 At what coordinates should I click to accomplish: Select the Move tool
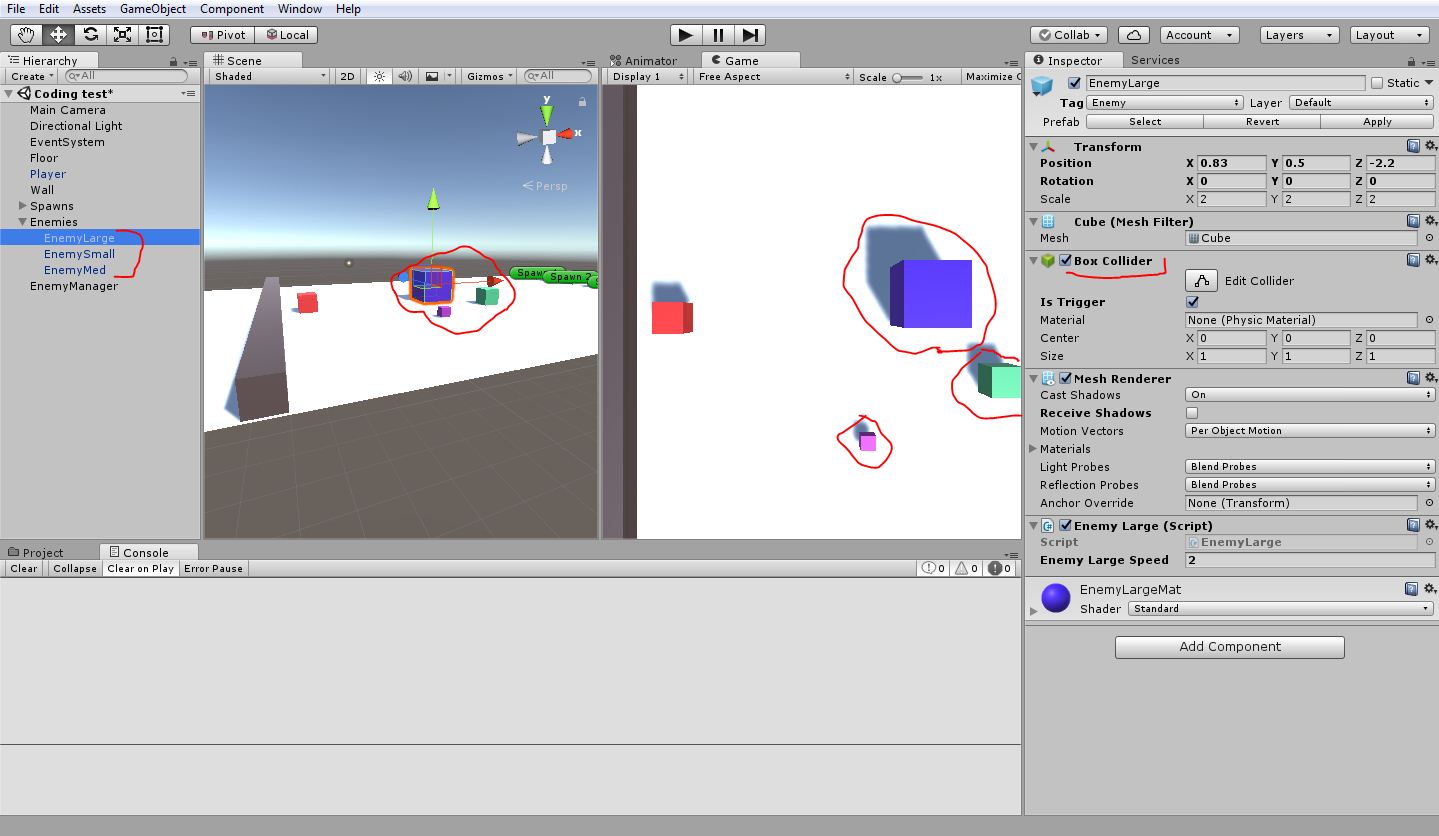tap(58, 34)
